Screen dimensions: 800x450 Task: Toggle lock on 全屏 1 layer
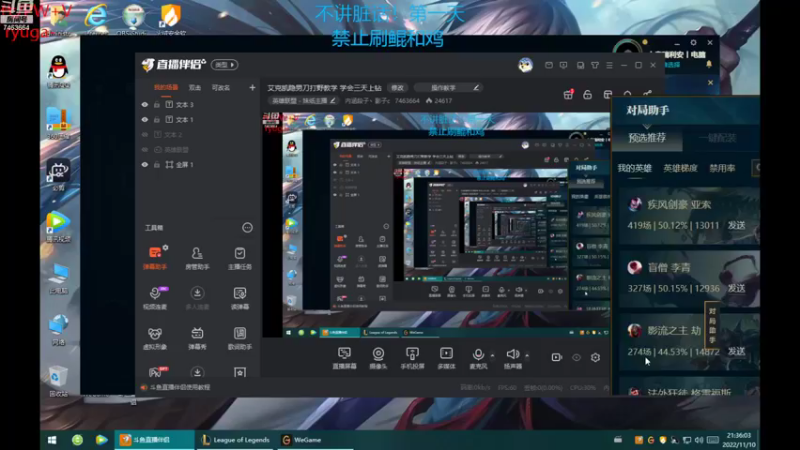coord(157,165)
